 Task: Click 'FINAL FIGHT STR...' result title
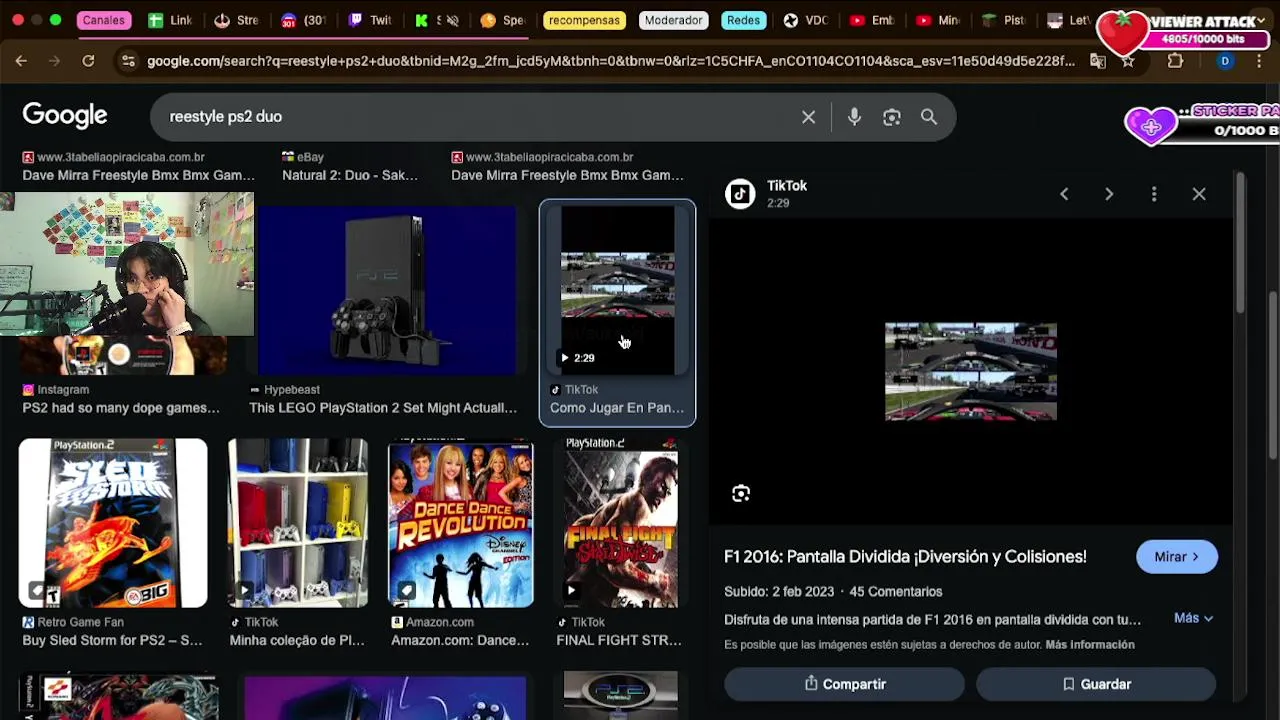click(619, 641)
